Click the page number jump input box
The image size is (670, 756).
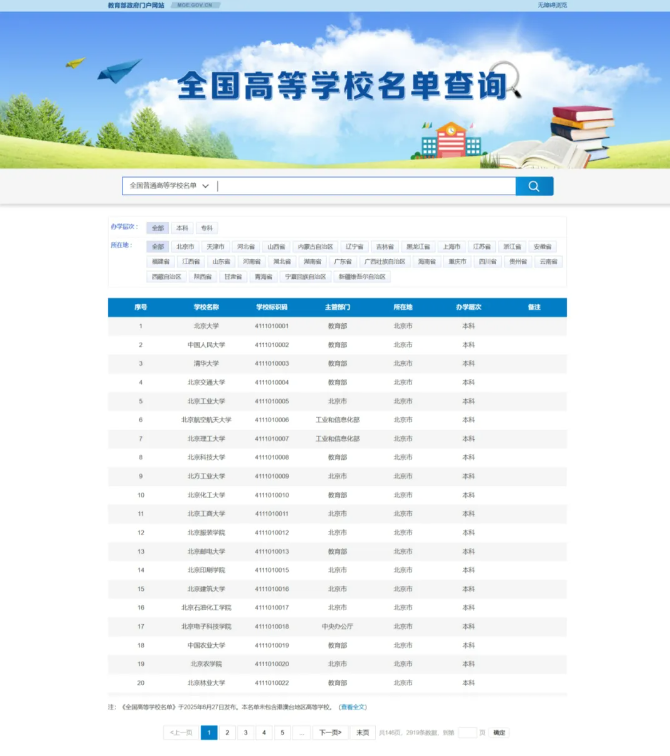point(466,732)
